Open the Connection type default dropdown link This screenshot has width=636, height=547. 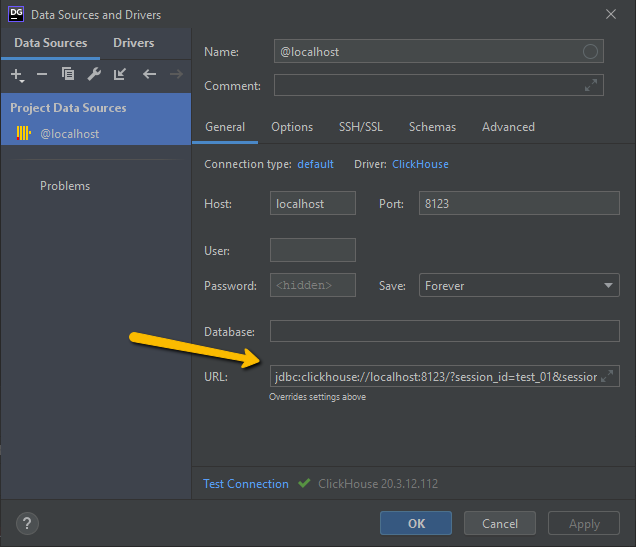tap(315, 164)
